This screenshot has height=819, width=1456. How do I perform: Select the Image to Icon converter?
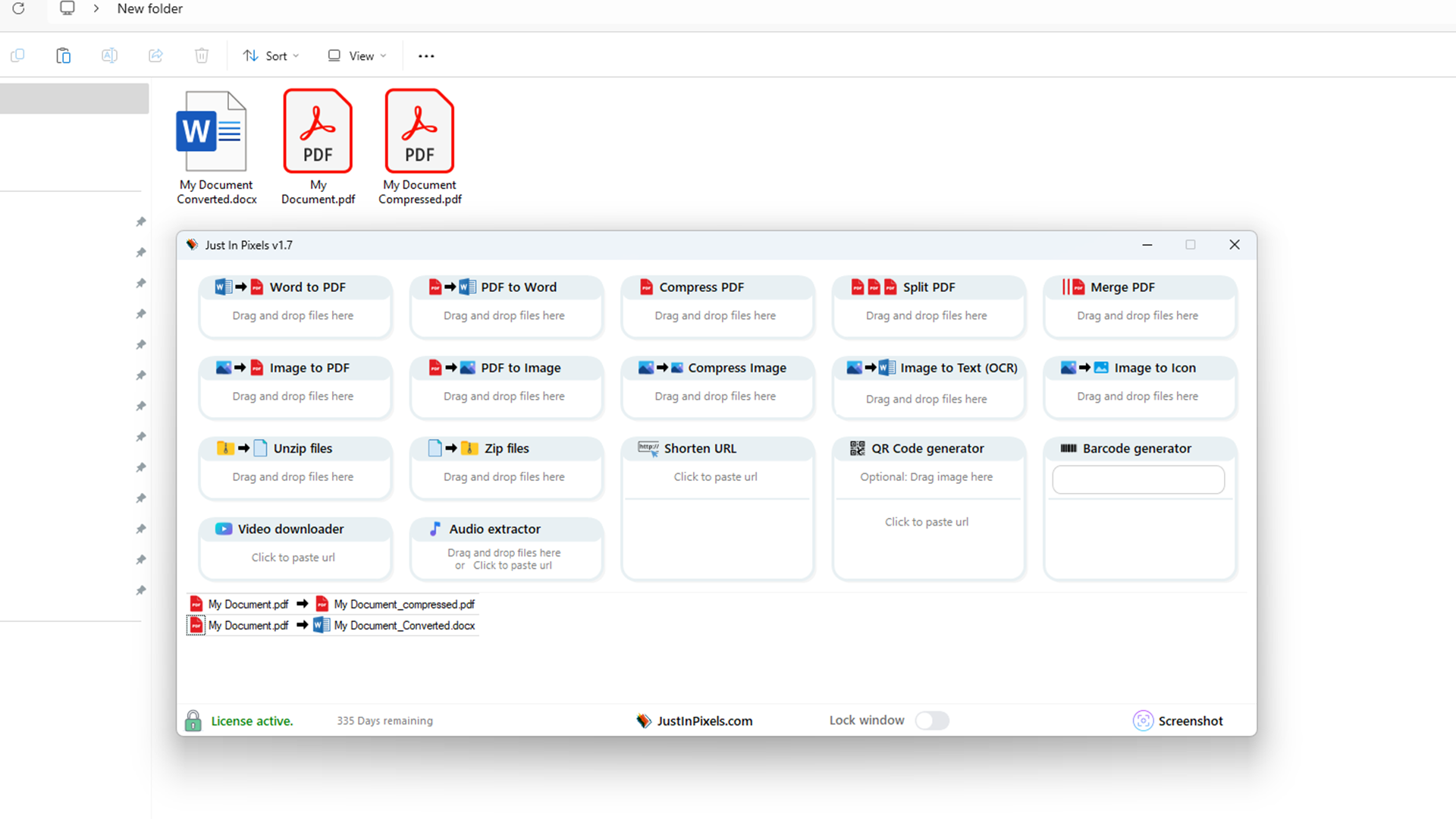tap(1139, 367)
